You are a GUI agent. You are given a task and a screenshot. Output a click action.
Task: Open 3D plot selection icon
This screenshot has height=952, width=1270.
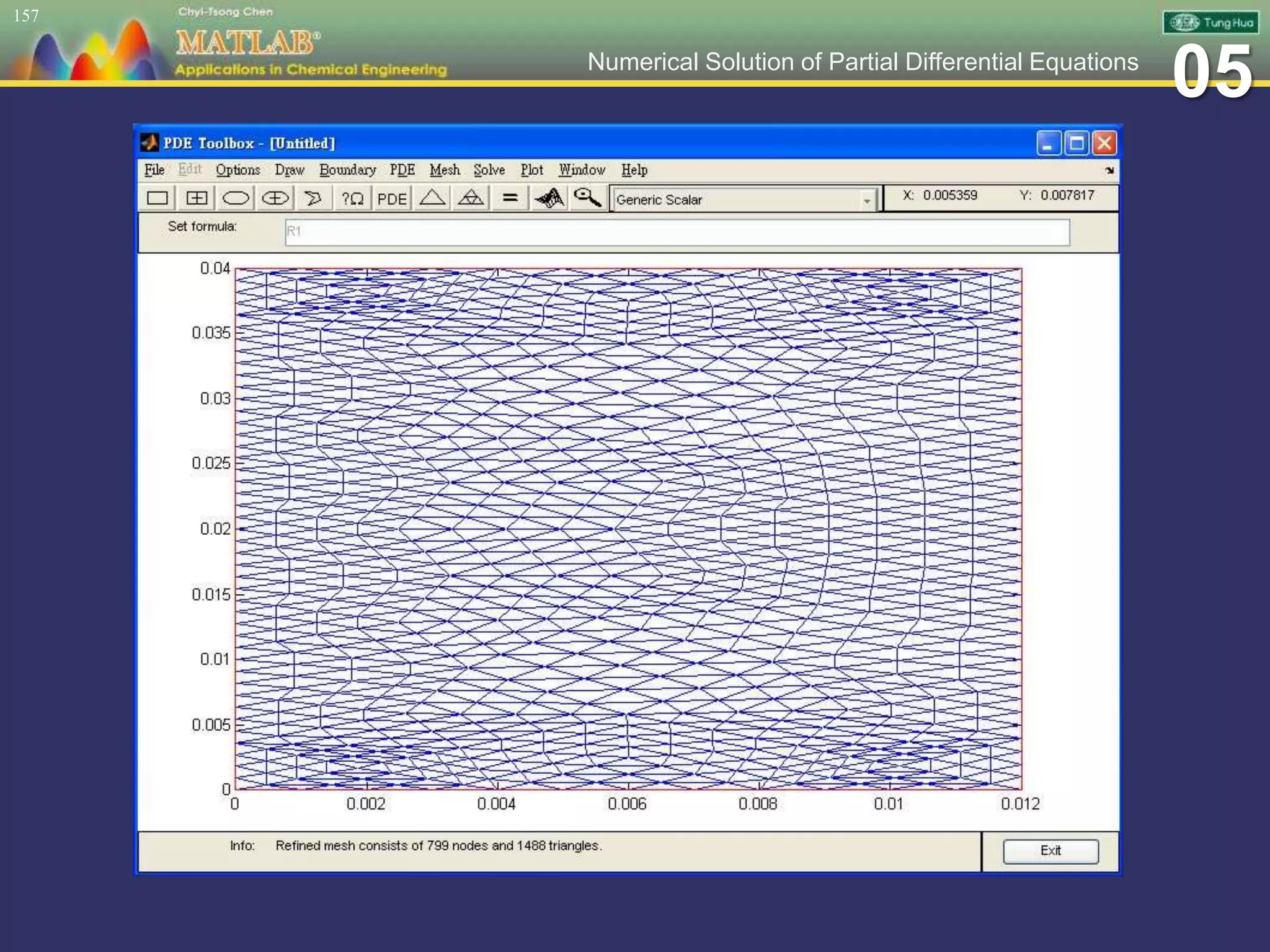pos(549,198)
